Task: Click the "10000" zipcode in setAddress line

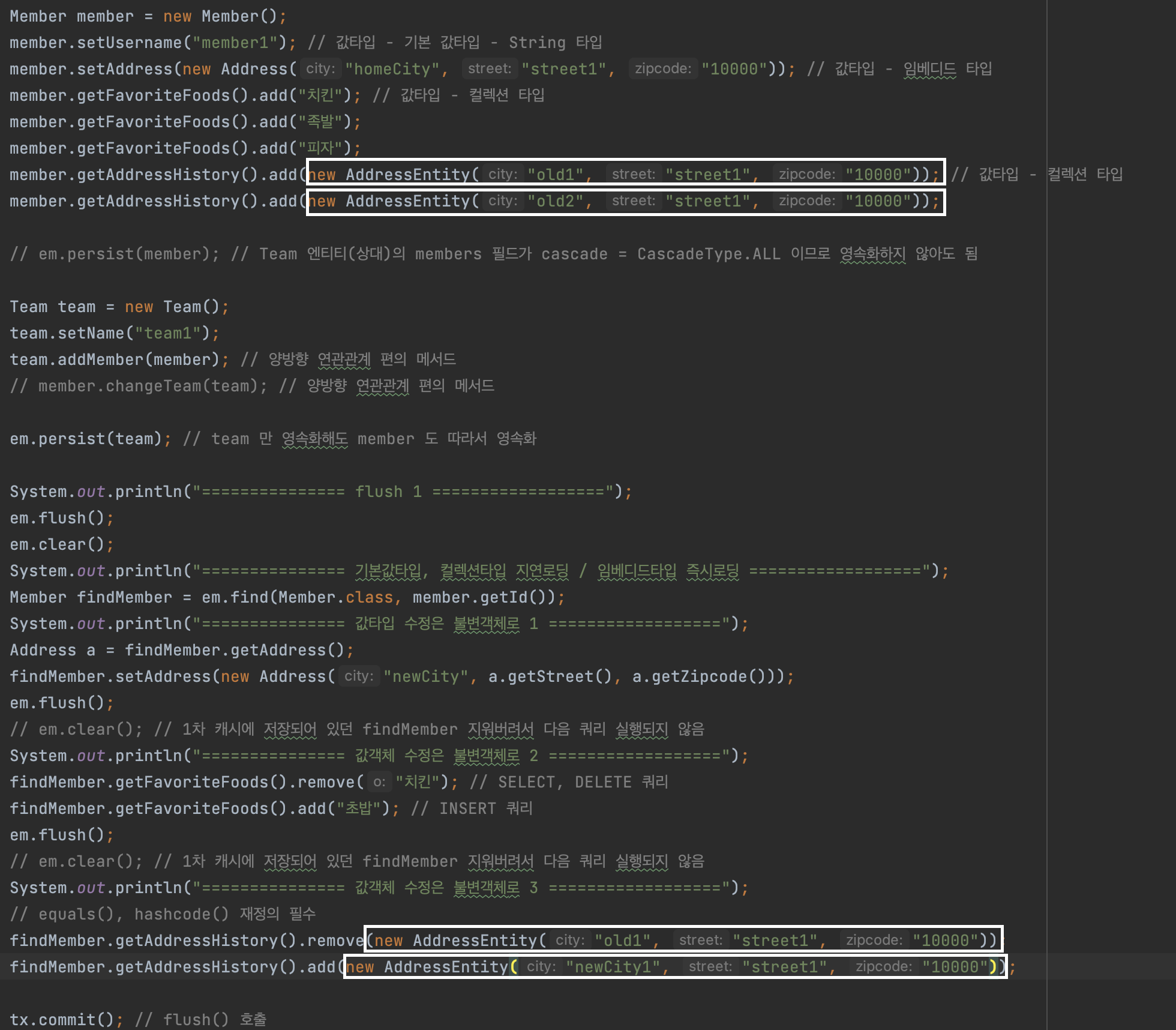Action: [734, 69]
